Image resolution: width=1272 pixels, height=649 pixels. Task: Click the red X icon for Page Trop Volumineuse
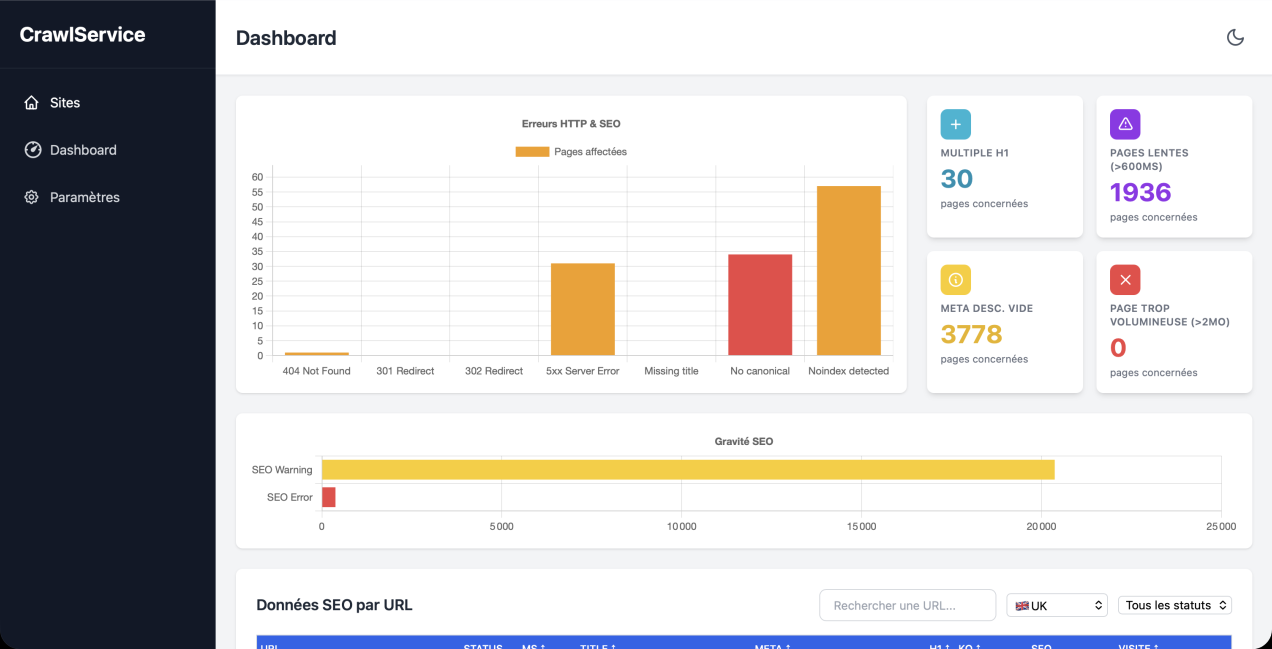[1125, 279]
